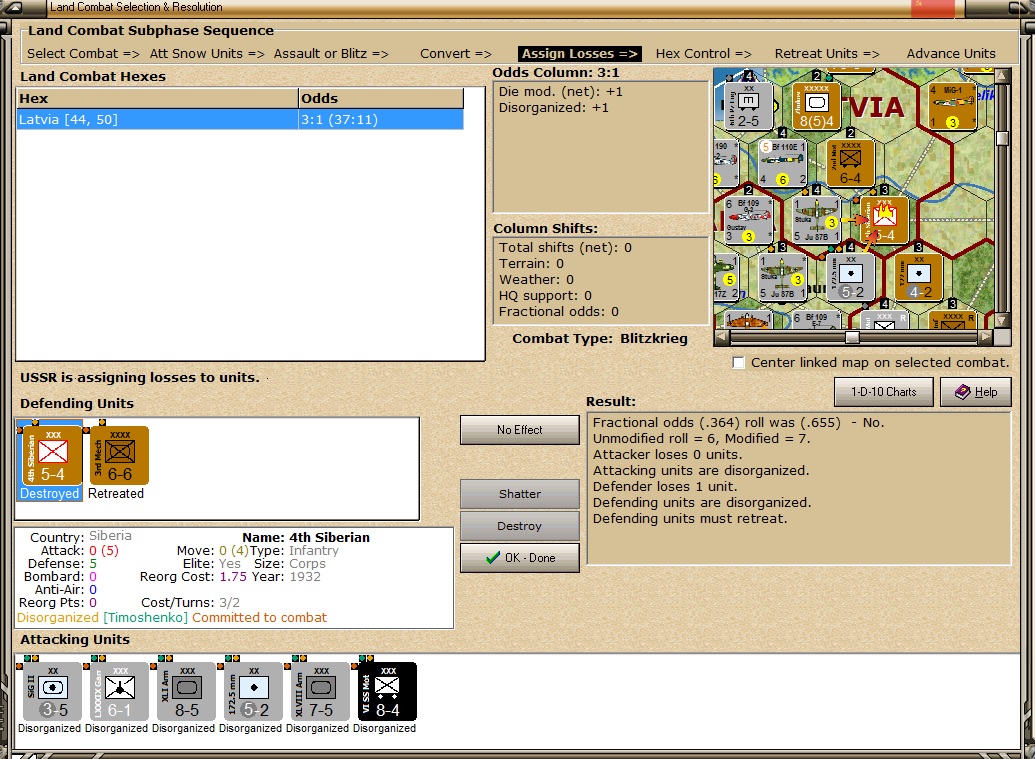1035x759 pixels.
Task: Open Help
Action: 976,391
